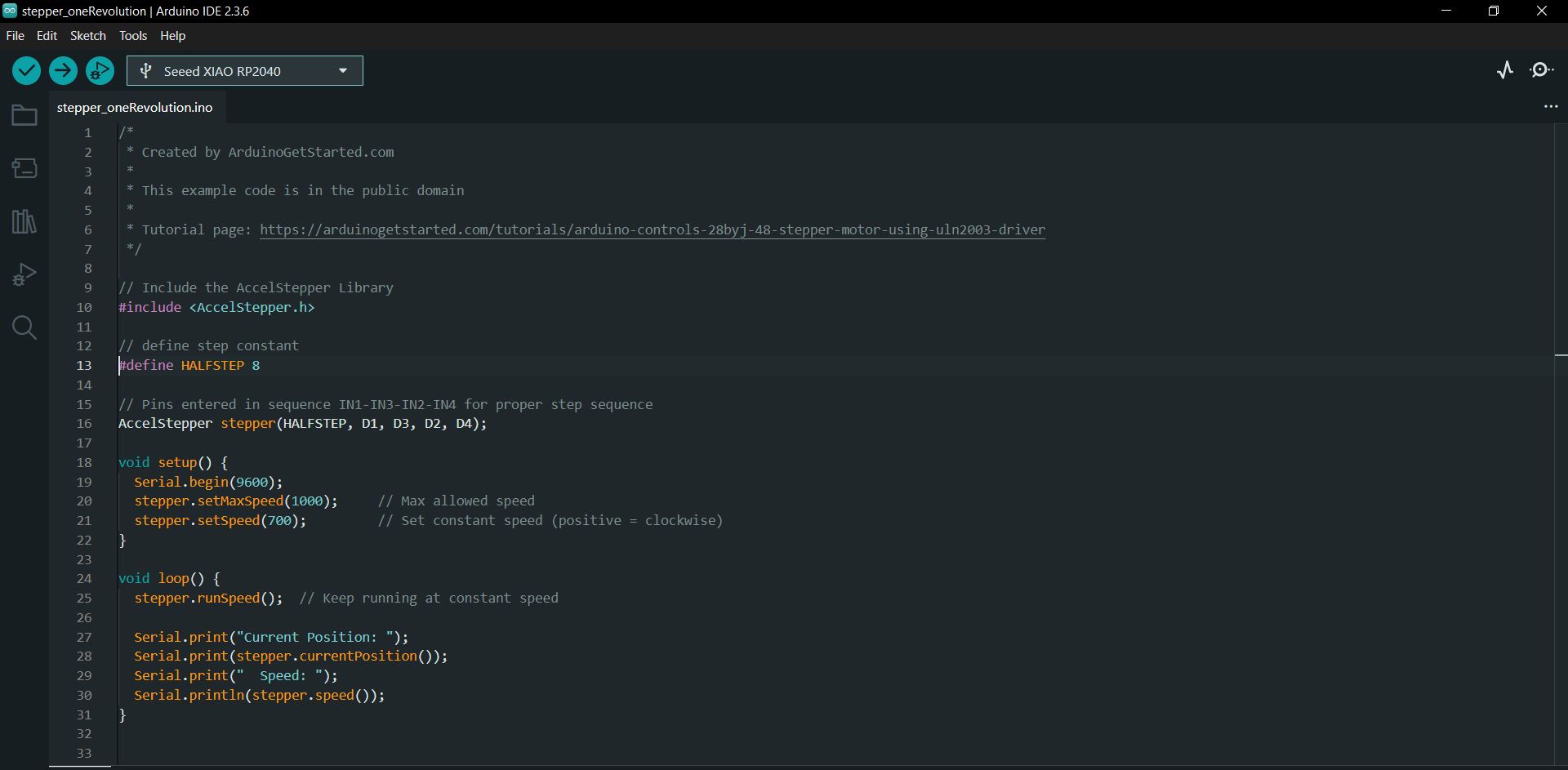This screenshot has height=770, width=1568.
Task: Click 'void loop() {' text
Action: pos(169,578)
